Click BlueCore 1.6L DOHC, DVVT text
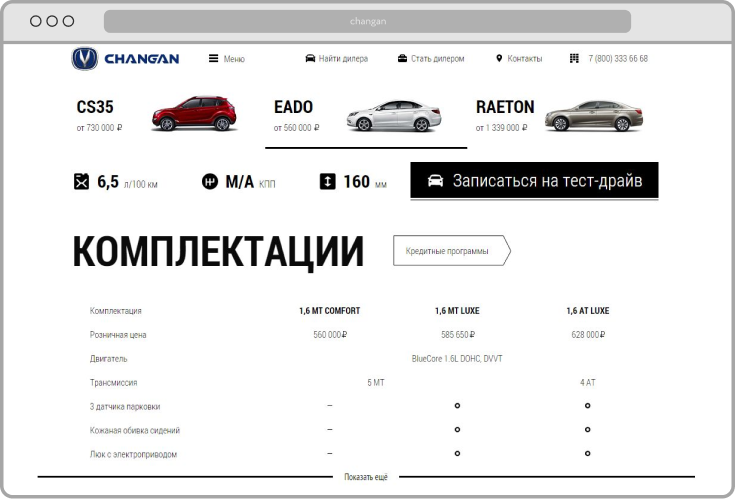Image resolution: width=735 pixels, height=499 pixels. [457, 358]
